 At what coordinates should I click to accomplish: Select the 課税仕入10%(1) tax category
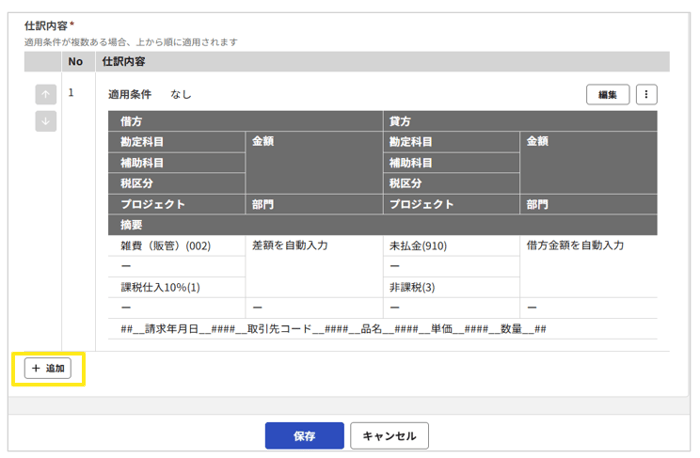point(161,286)
